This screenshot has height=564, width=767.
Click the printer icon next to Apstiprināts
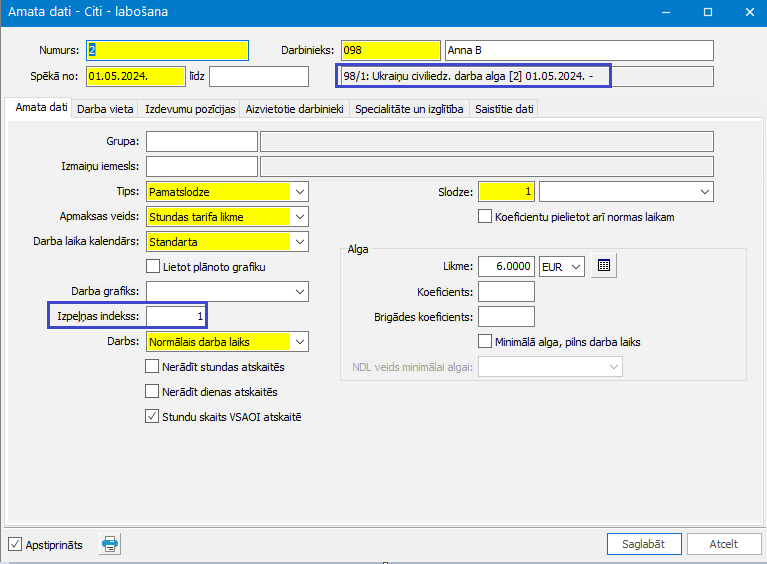(x=110, y=544)
